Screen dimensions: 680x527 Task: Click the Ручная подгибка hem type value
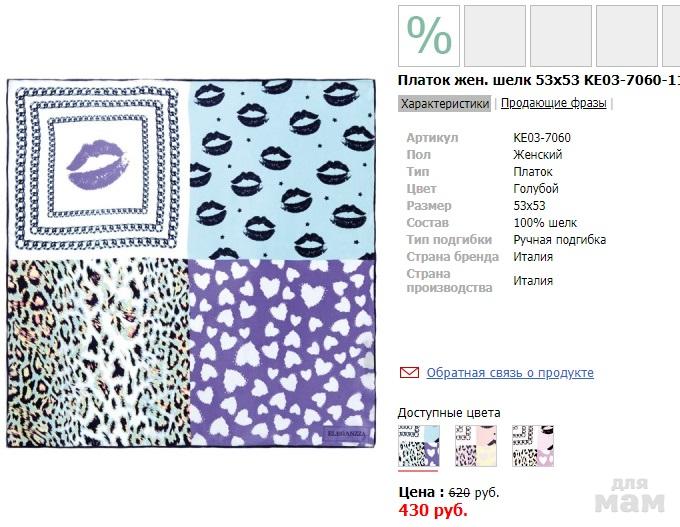point(559,240)
